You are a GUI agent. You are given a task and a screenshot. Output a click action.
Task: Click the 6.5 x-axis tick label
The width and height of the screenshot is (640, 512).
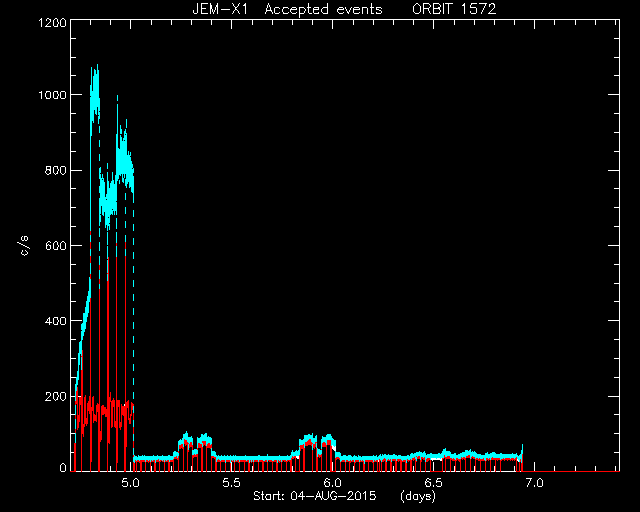click(x=433, y=483)
